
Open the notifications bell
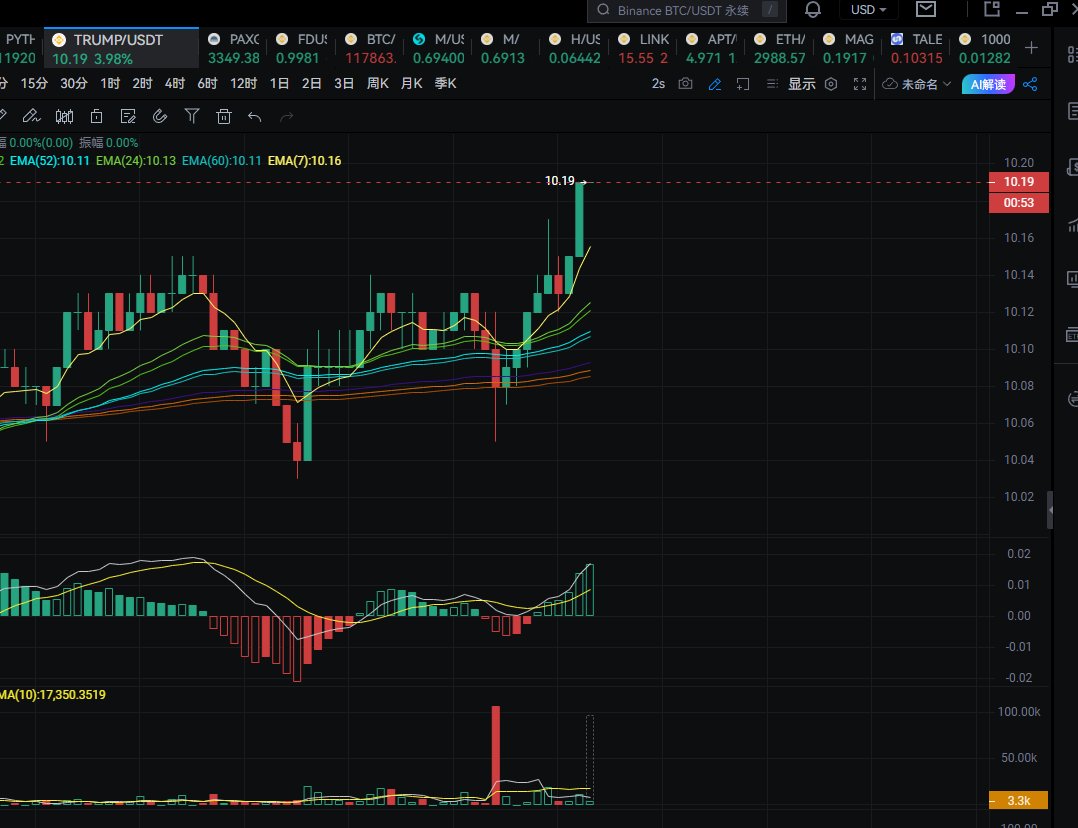[x=813, y=10]
